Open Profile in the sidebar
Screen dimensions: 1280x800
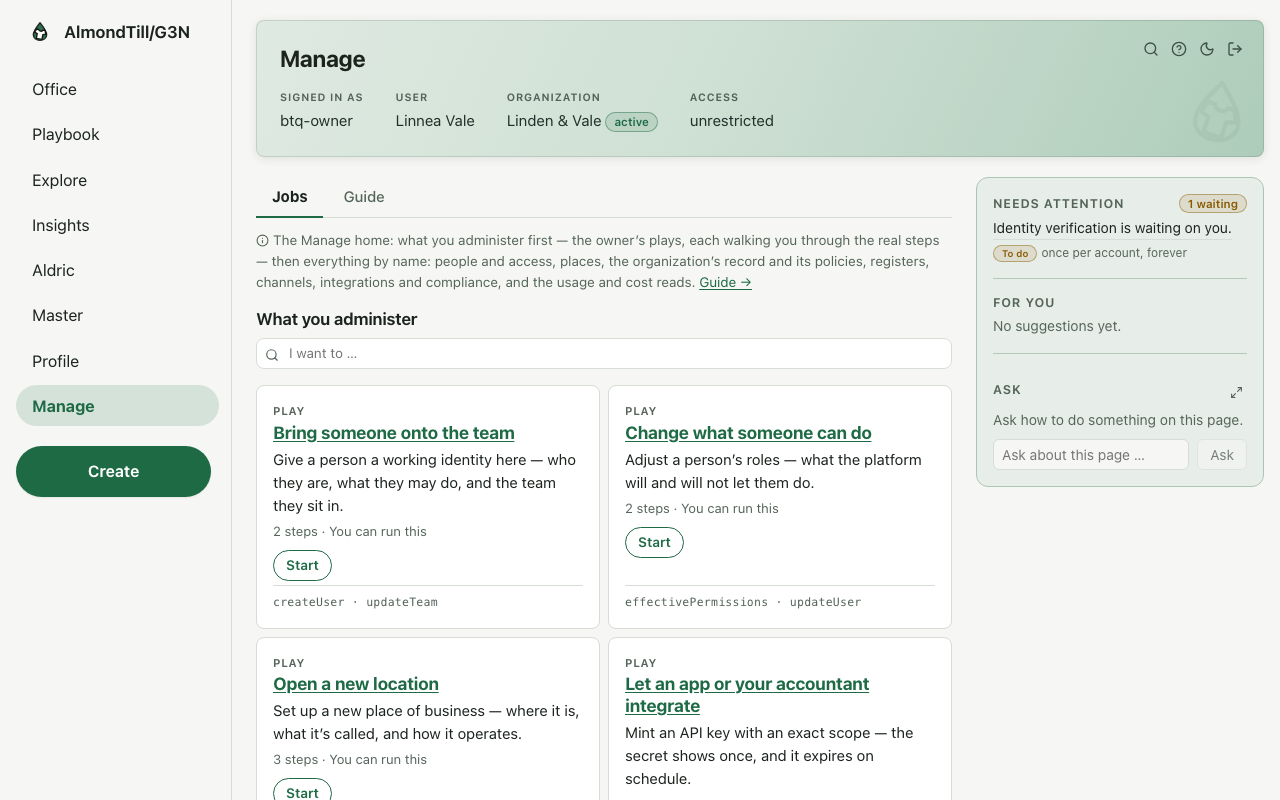117,361
